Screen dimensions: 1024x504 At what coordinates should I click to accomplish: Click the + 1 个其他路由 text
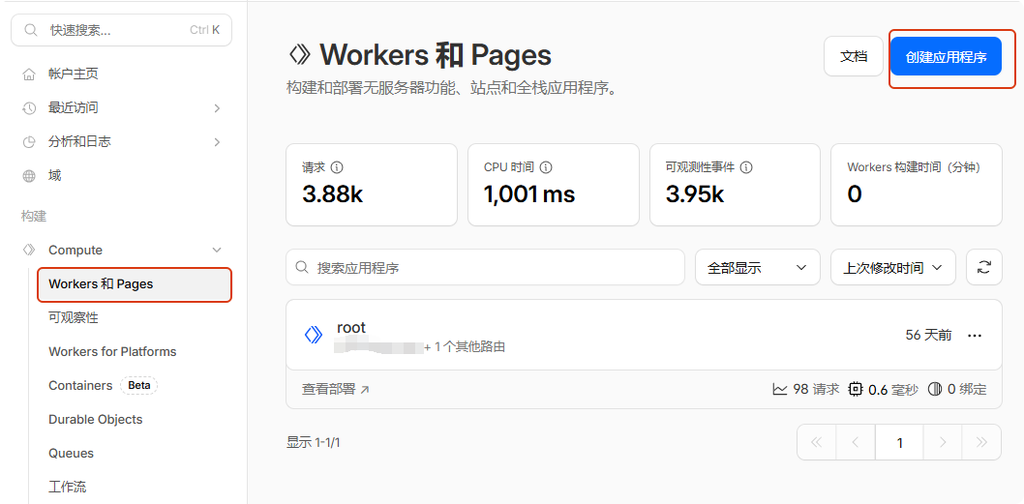click(x=464, y=347)
